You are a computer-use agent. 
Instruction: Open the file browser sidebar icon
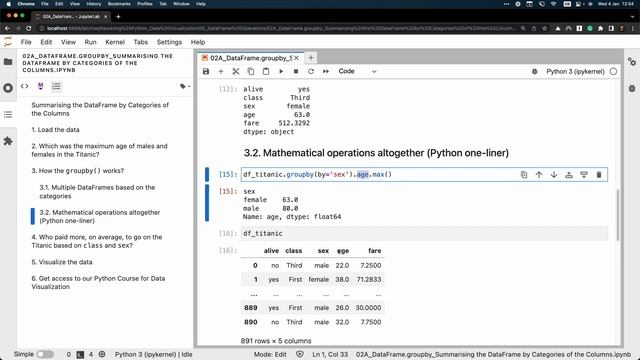pyautogui.click(x=8, y=62)
